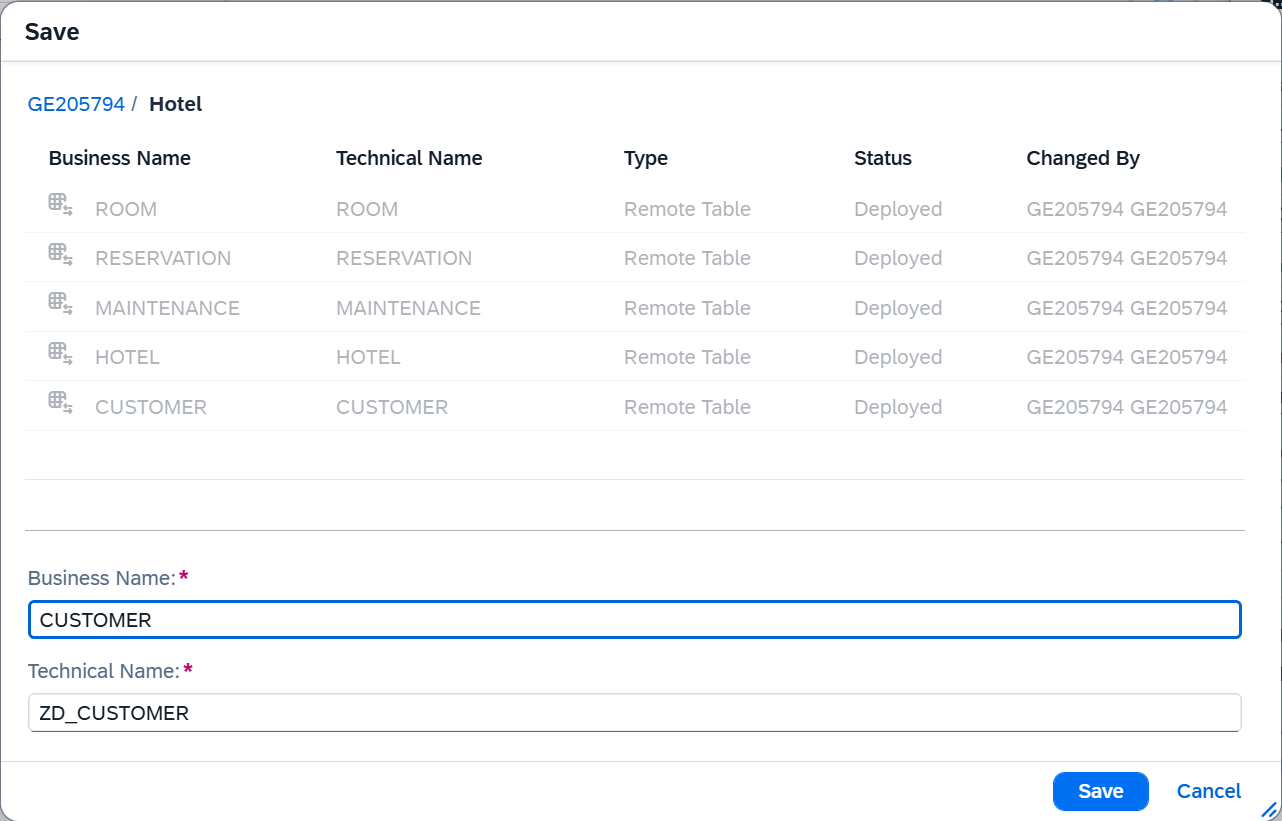This screenshot has width=1282, height=821.
Task: Click the Status column header
Action: 883,158
